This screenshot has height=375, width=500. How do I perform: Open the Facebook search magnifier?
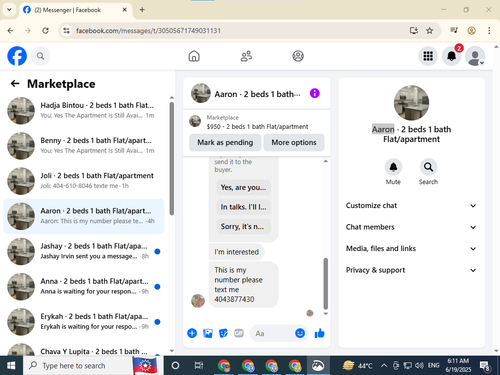pos(41,56)
